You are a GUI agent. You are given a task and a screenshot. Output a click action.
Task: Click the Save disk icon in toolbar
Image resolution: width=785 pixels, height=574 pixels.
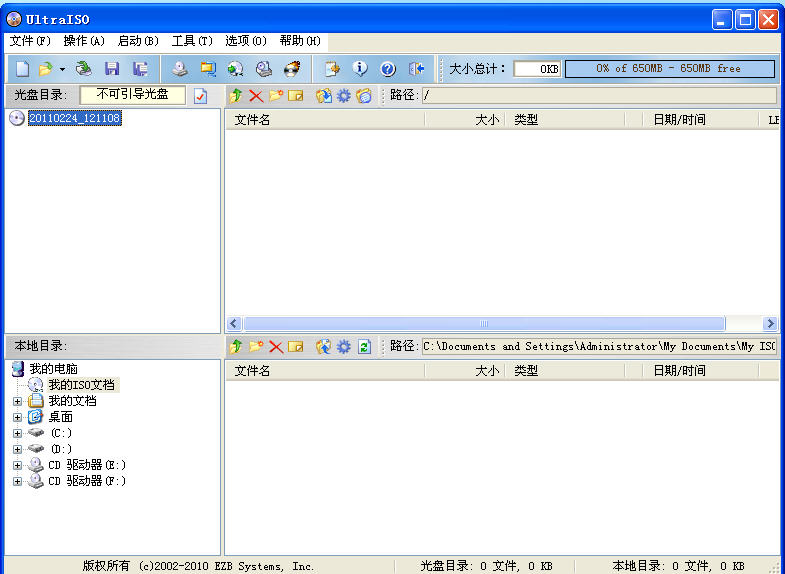point(112,69)
